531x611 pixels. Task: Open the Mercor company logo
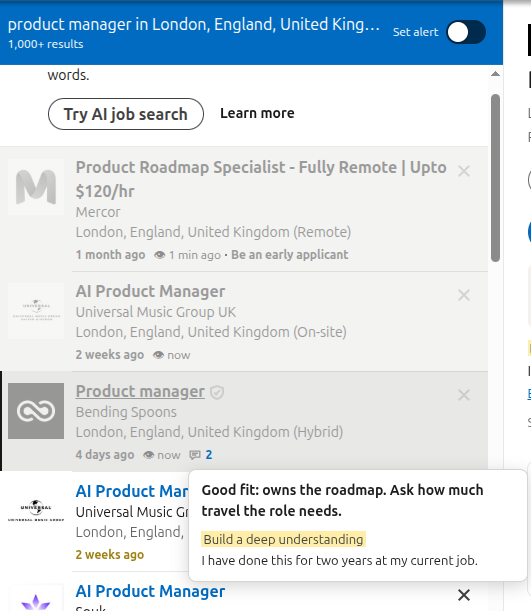coord(36,187)
